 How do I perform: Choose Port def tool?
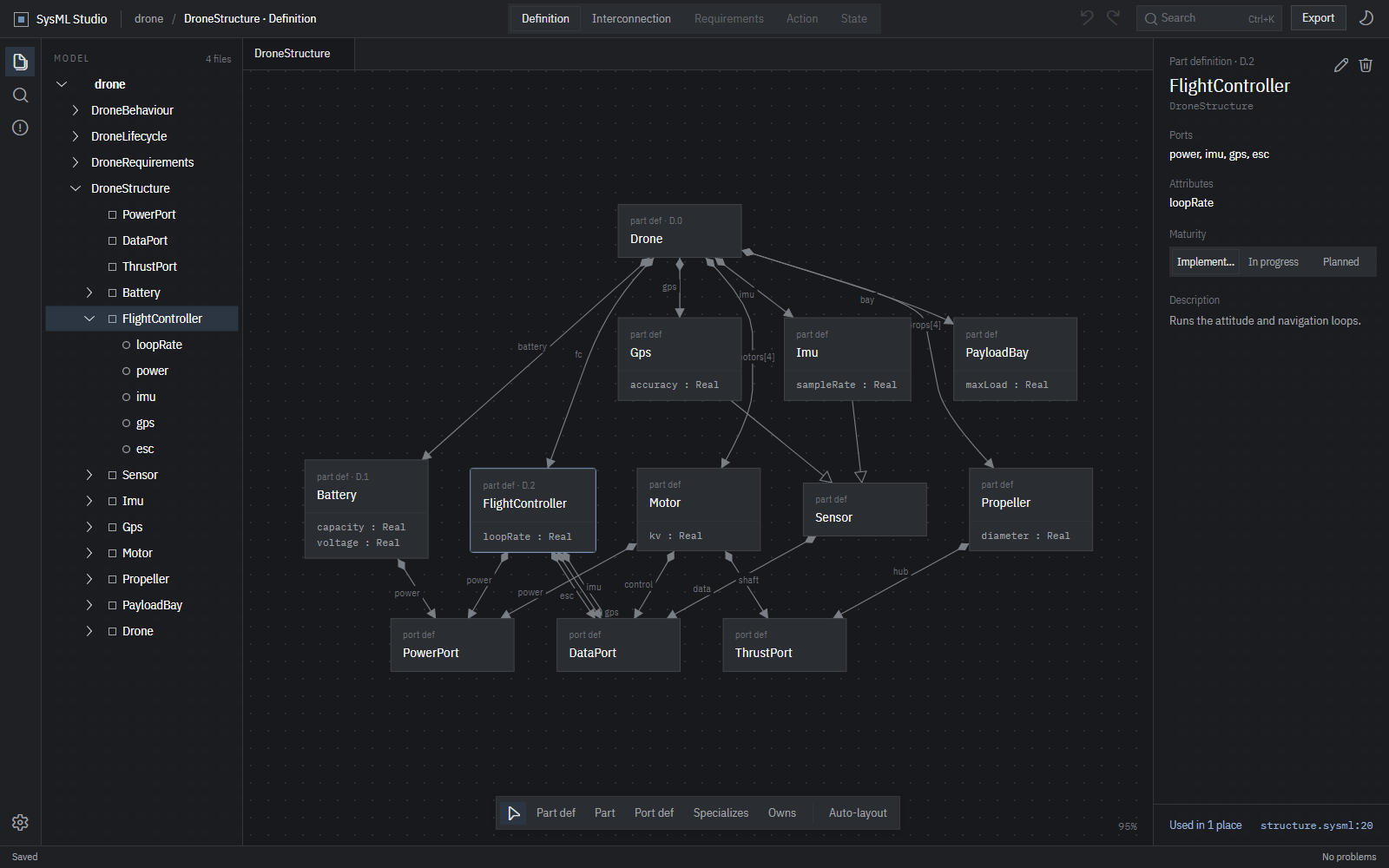(x=654, y=813)
